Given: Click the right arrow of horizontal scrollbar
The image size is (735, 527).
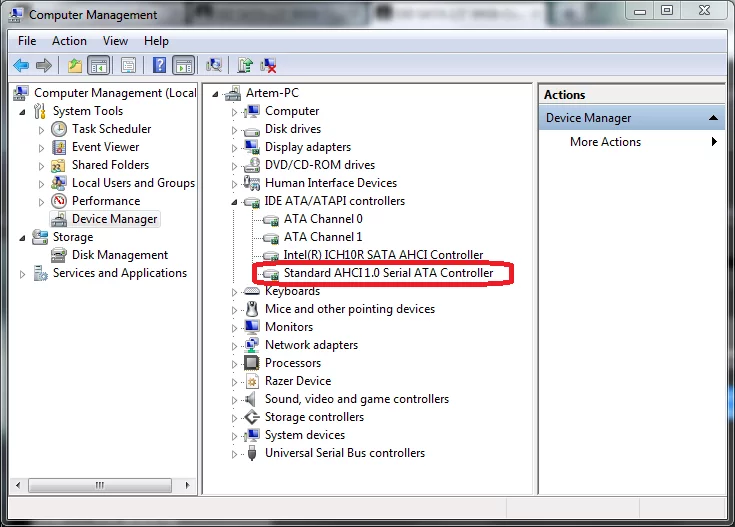Looking at the screenshot, I should tap(188, 485).
